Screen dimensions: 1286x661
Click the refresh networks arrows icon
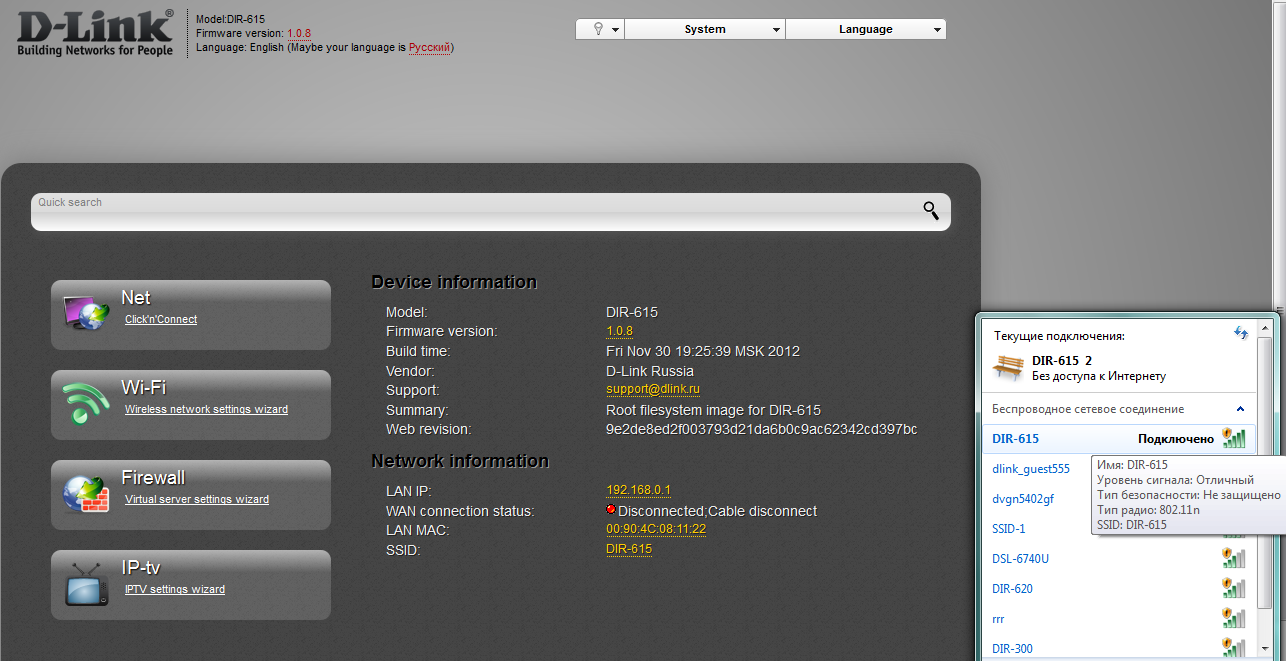pos(1241,332)
